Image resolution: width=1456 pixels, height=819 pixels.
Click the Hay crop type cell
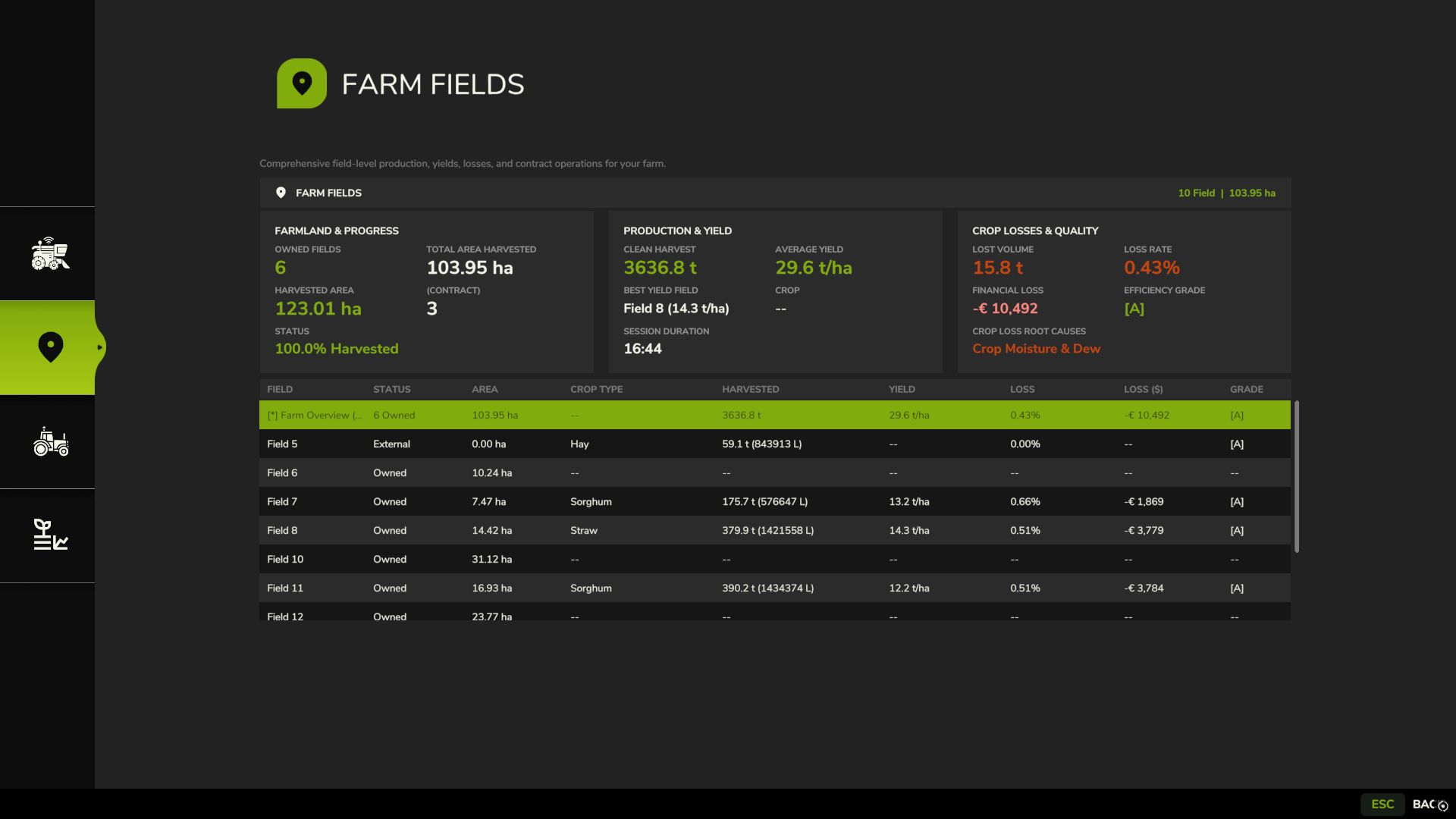click(x=579, y=444)
